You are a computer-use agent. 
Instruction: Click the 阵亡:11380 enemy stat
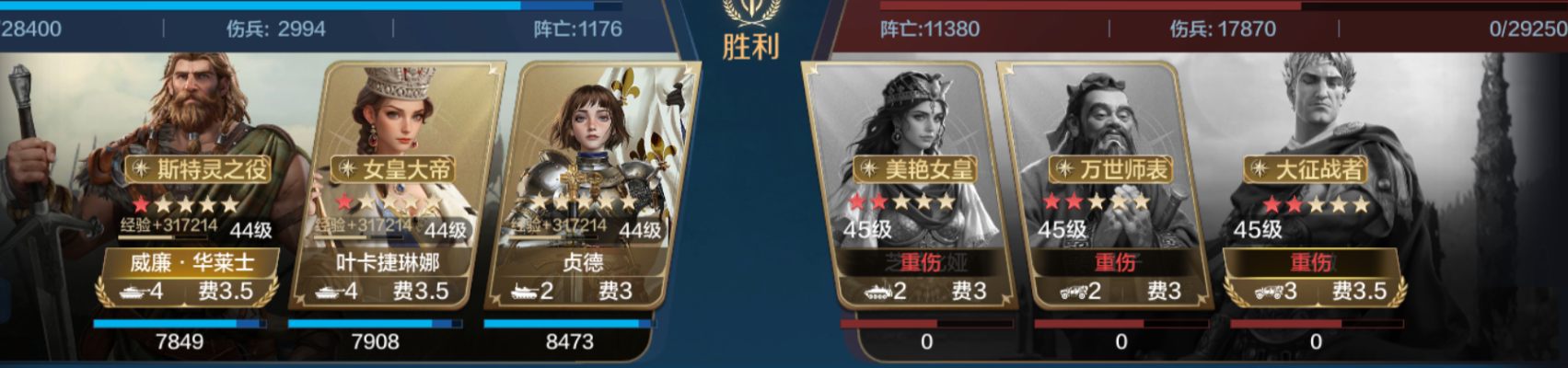click(930, 29)
